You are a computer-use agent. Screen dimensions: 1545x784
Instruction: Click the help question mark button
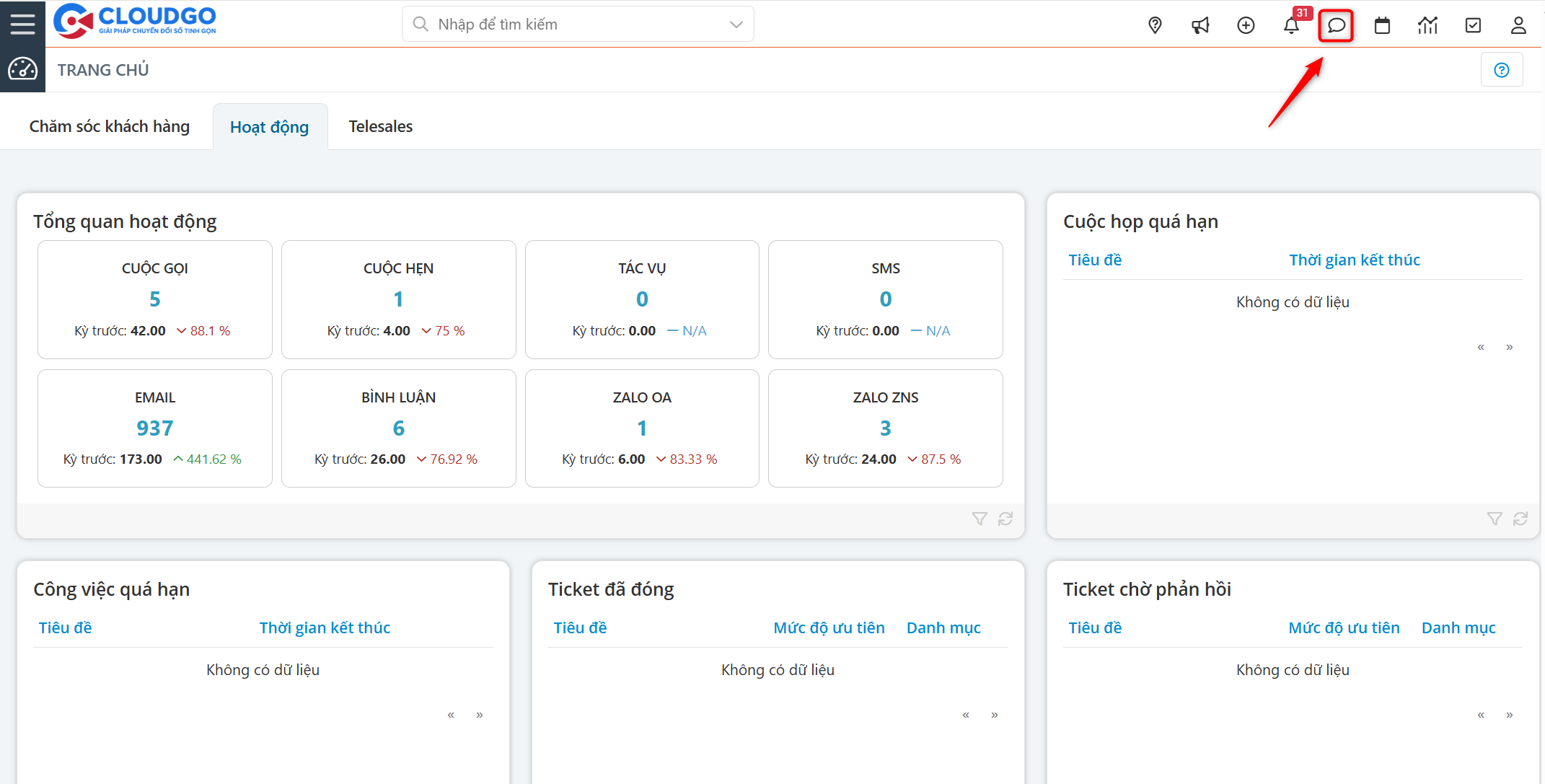pyautogui.click(x=1502, y=70)
